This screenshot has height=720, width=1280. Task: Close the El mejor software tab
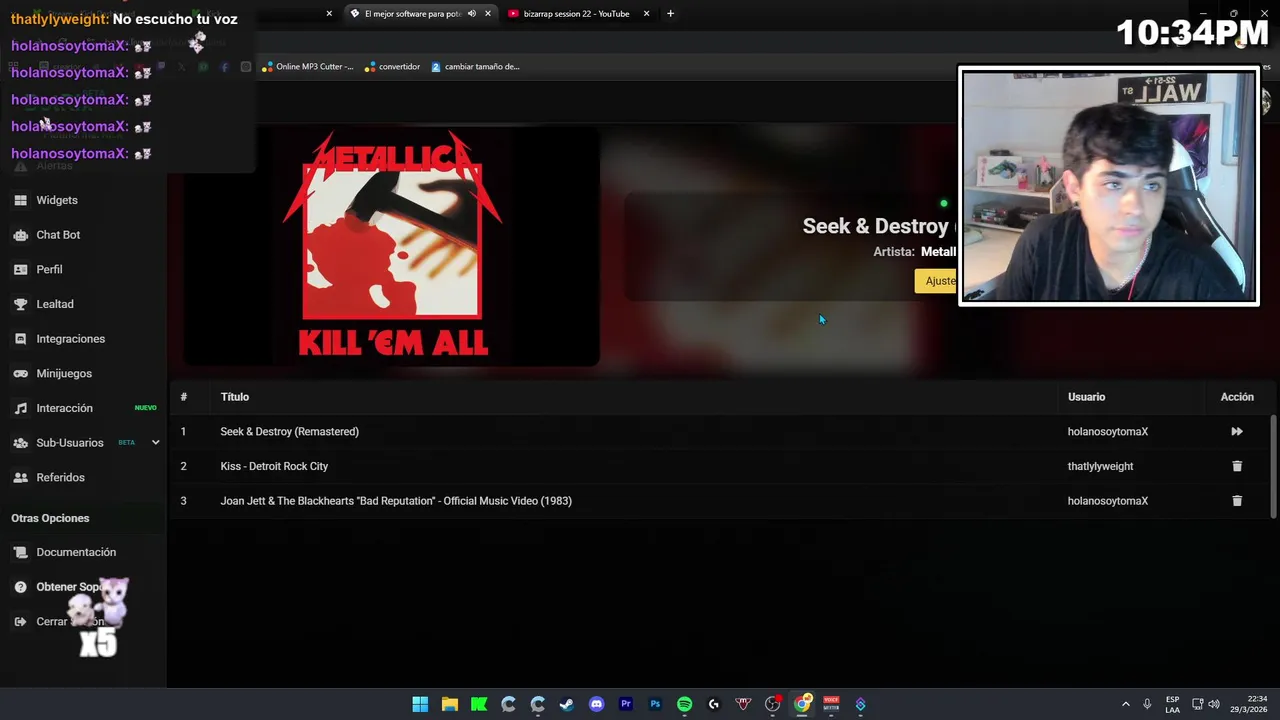click(488, 14)
